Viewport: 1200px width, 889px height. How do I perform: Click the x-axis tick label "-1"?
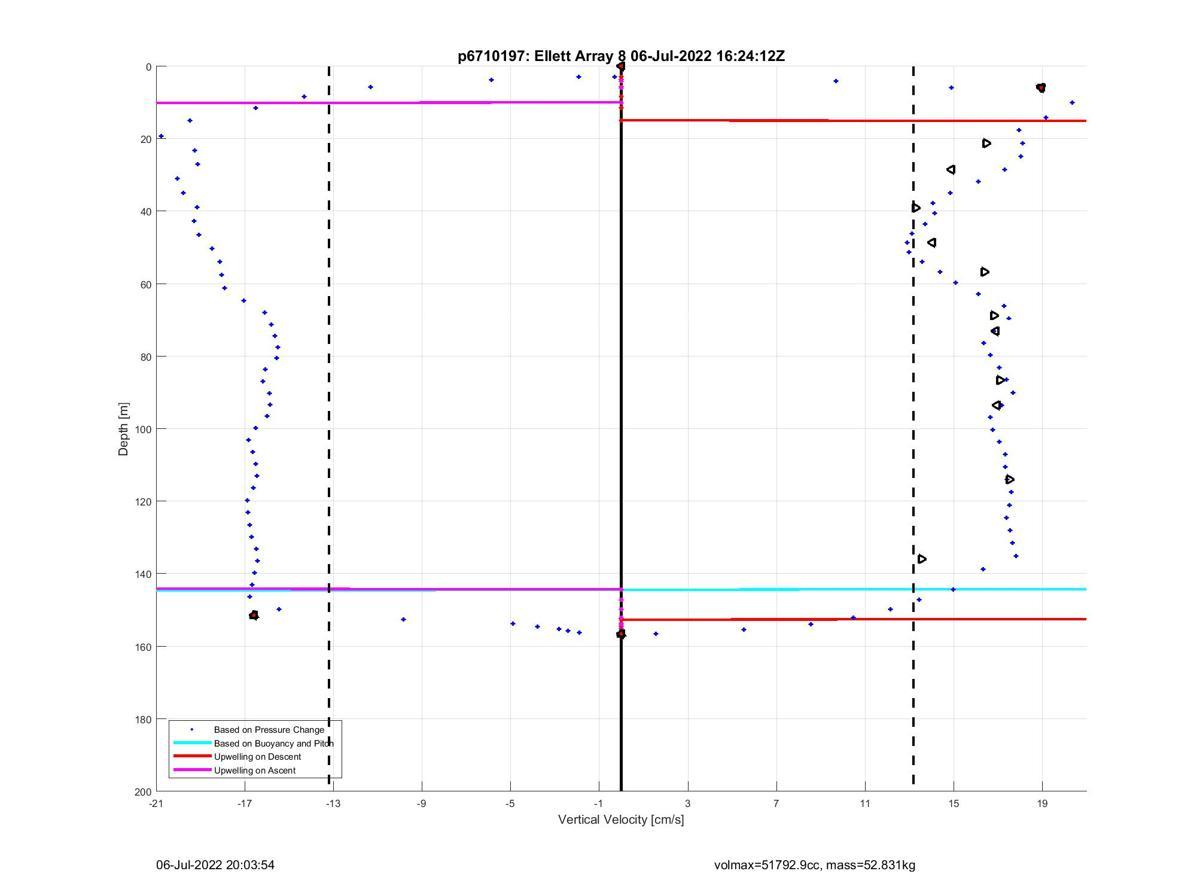pos(599,803)
